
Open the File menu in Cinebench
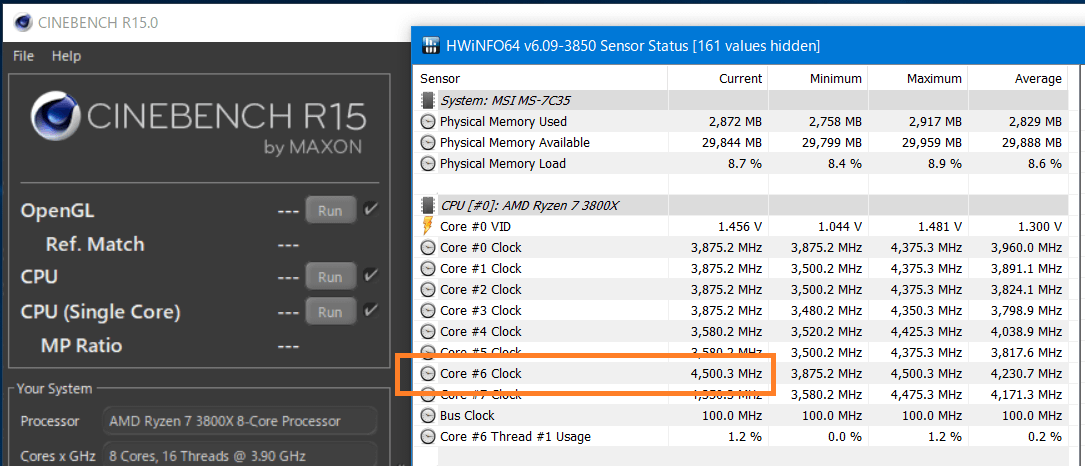23,56
